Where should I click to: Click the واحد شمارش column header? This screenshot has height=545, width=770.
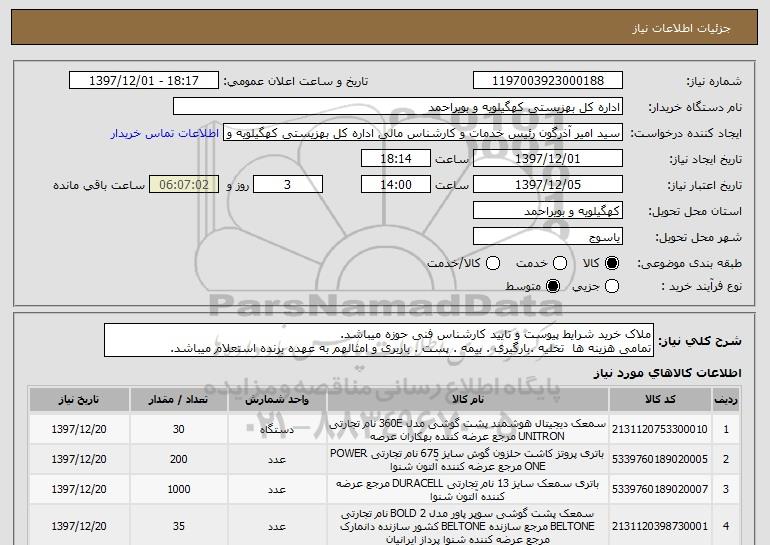[277, 400]
